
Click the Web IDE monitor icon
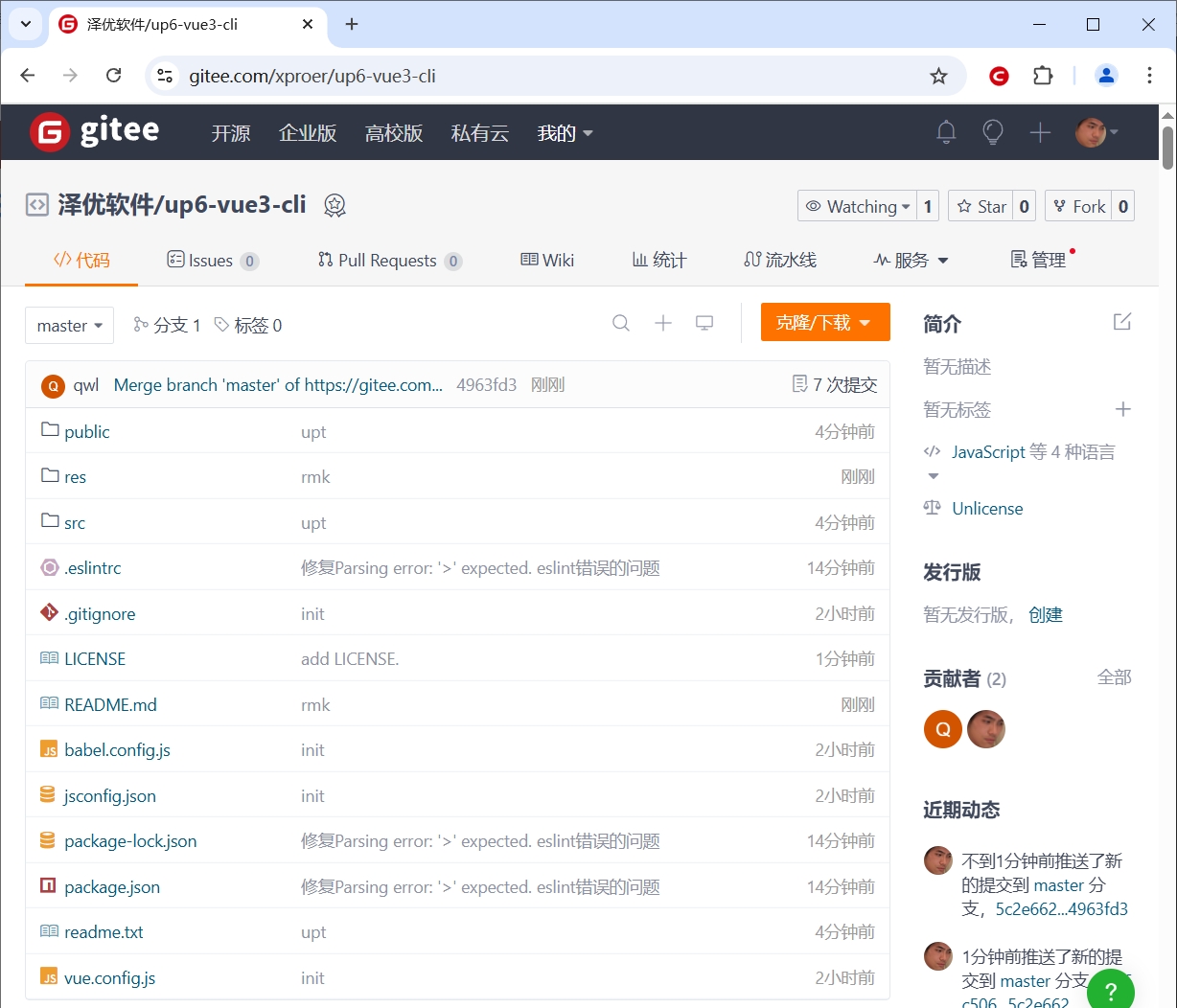click(704, 323)
